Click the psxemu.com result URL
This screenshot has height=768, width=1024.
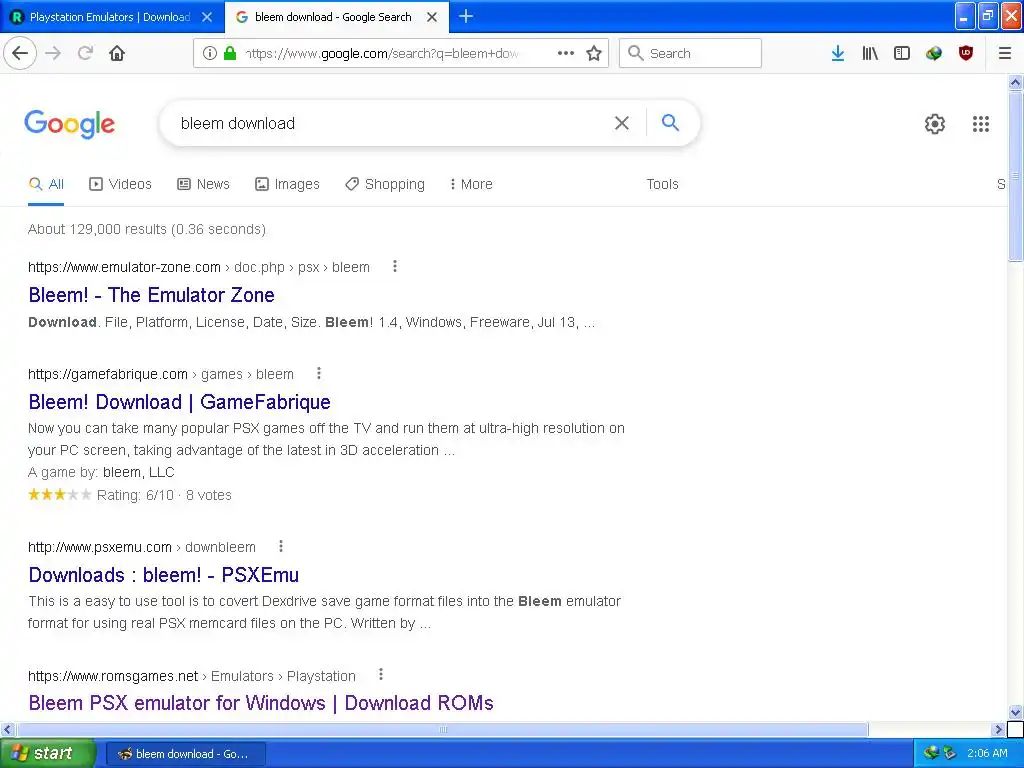[x=142, y=547]
